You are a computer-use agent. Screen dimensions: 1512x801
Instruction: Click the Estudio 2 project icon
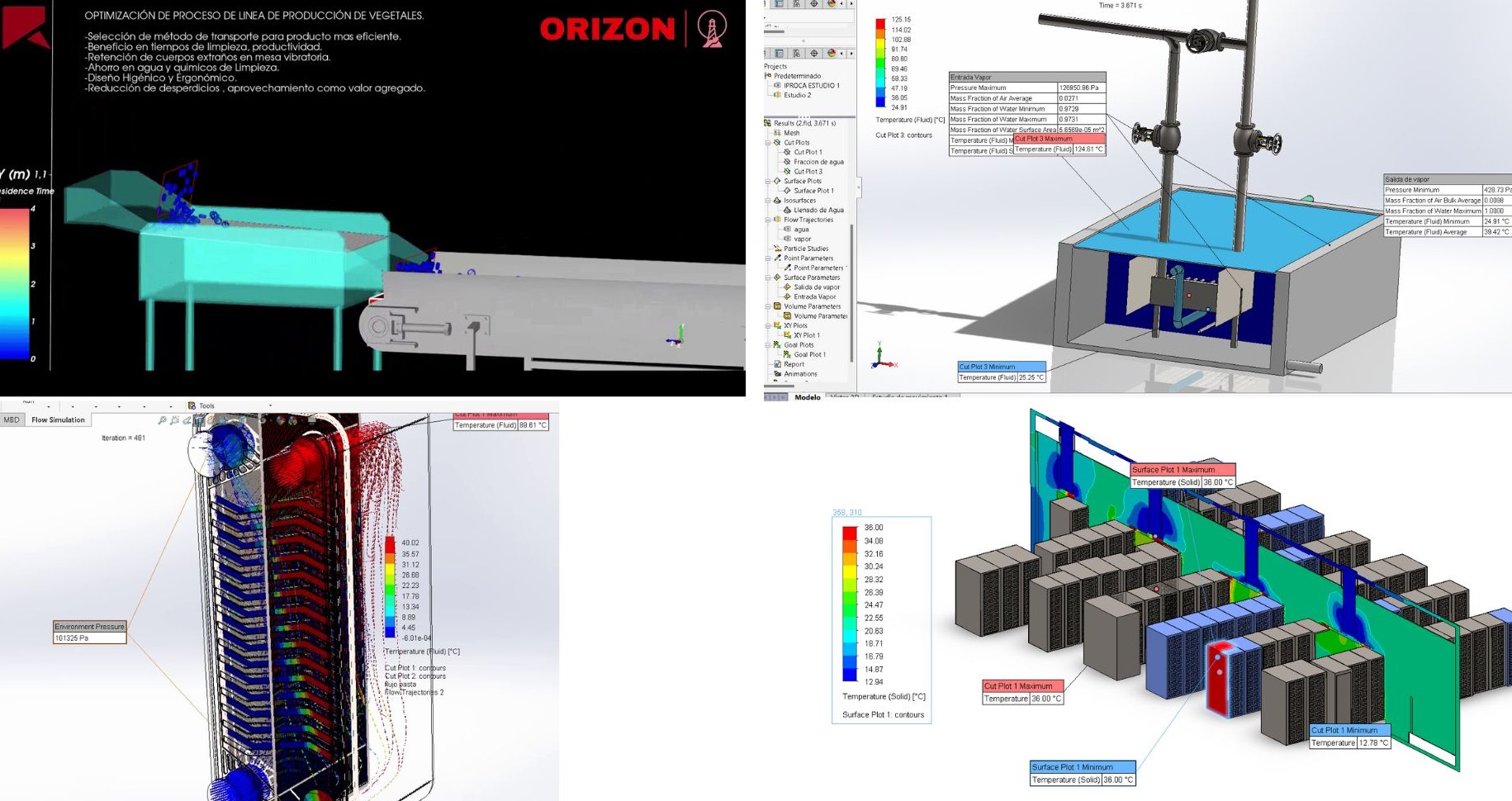[x=777, y=96]
